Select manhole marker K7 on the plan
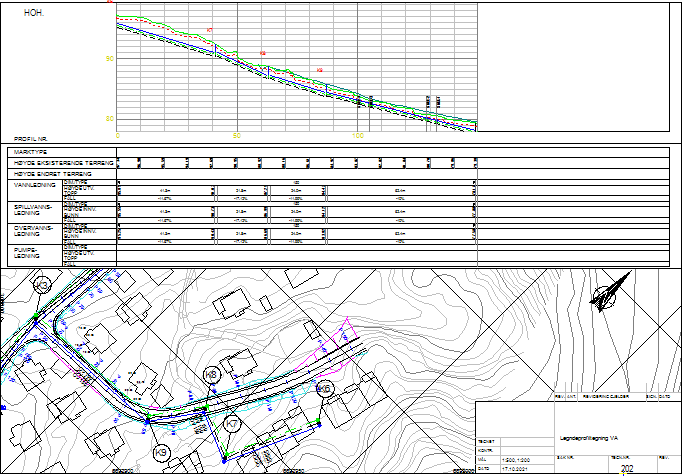This screenshot has width=682, height=476. pos(233,424)
